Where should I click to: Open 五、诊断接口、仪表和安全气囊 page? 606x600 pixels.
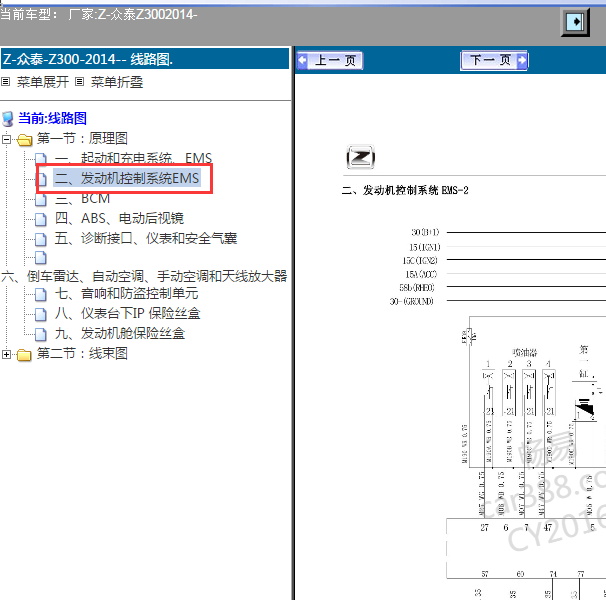[x=146, y=238]
